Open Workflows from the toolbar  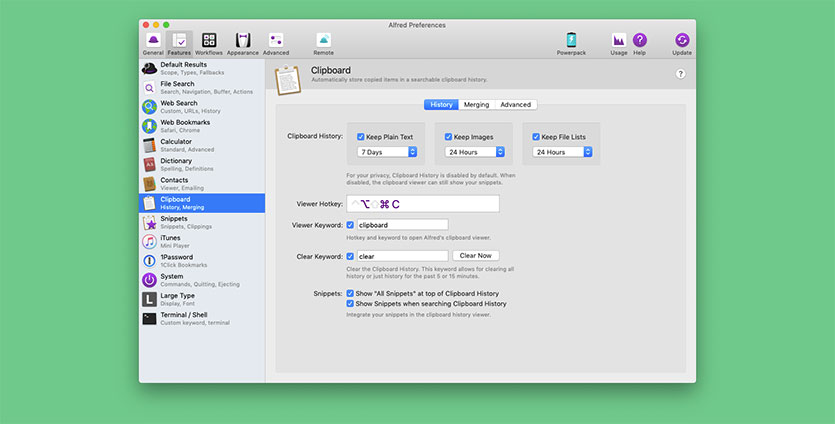209,42
